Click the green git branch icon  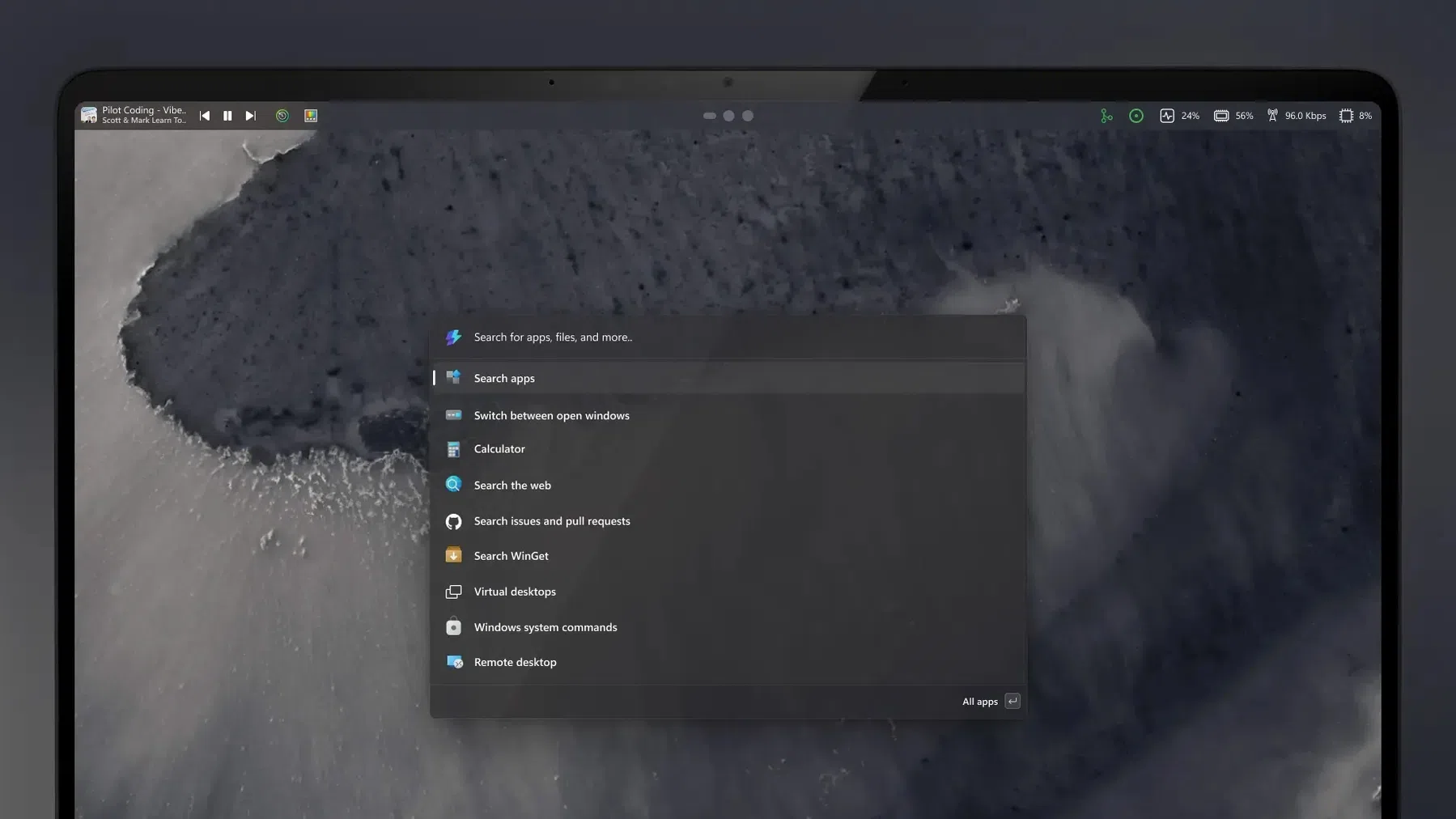(x=1106, y=115)
